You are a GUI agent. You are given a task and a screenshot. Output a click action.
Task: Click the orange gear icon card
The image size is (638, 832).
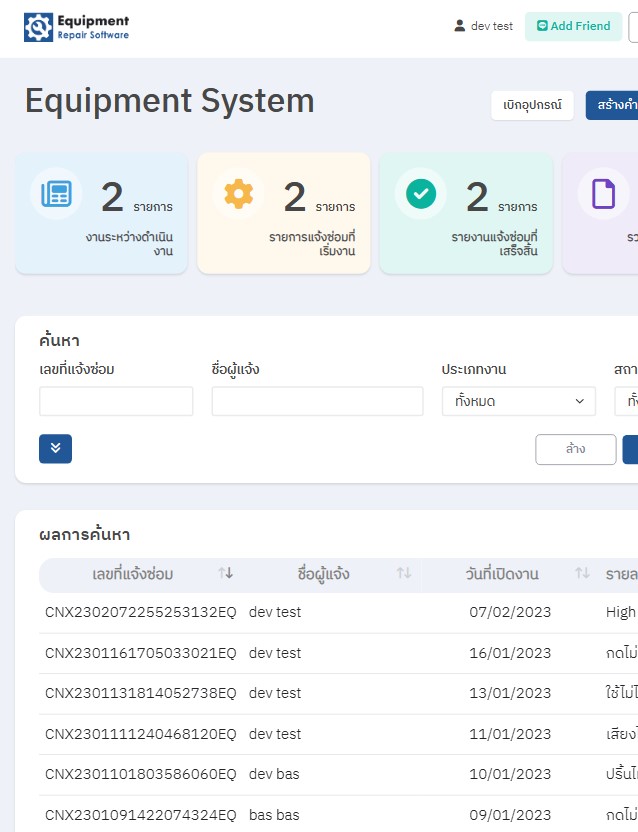coord(239,193)
